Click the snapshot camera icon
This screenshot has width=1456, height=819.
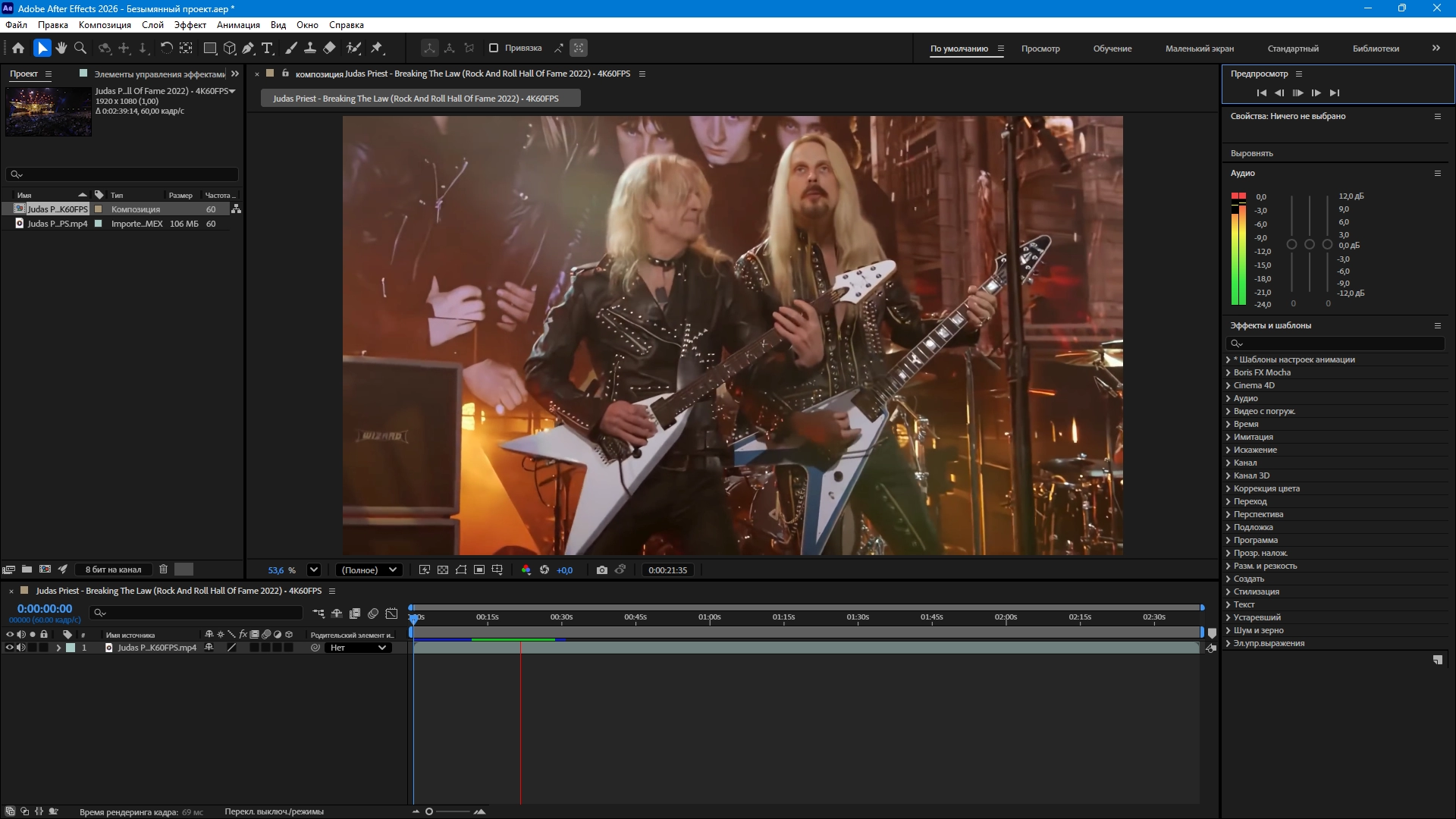(602, 570)
